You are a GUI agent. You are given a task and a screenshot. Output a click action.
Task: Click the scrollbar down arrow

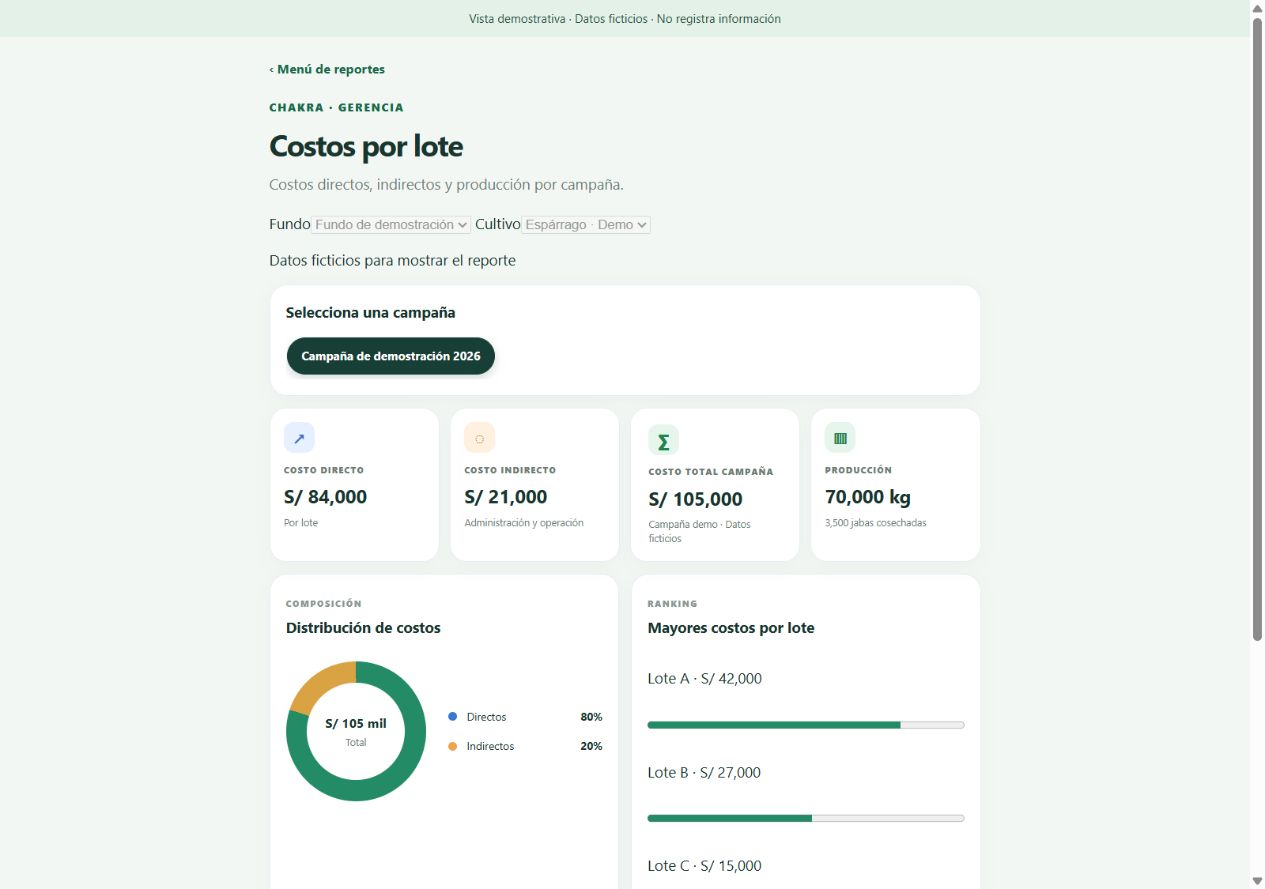1257,881
